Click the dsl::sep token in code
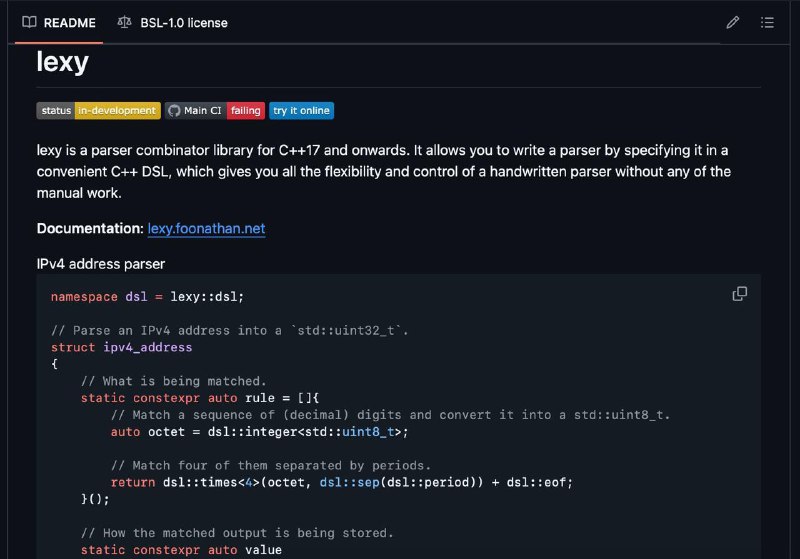The width and height of the screenshot is (800, 559). point(349,482)
